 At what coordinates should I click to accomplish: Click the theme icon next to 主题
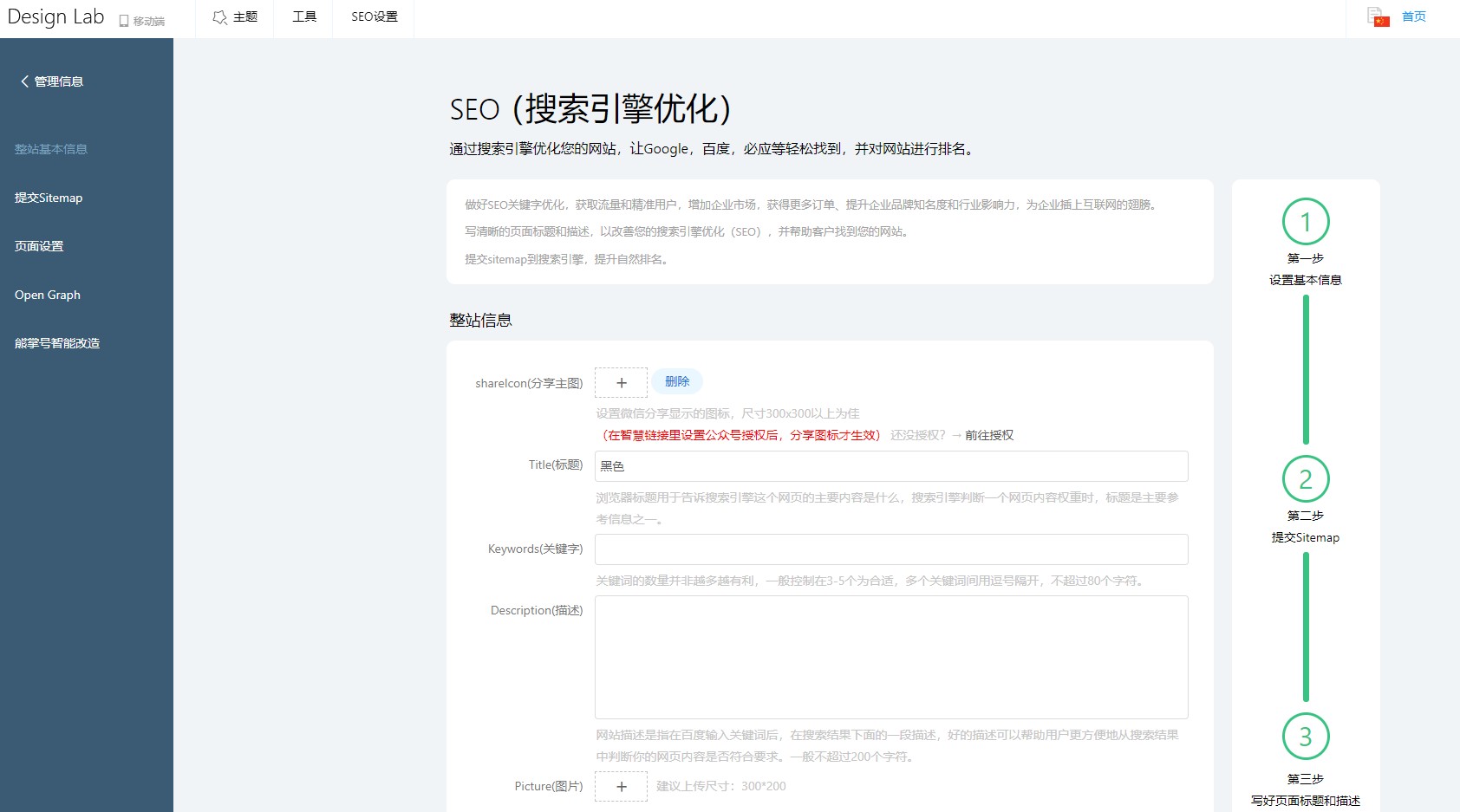point(220,17)
